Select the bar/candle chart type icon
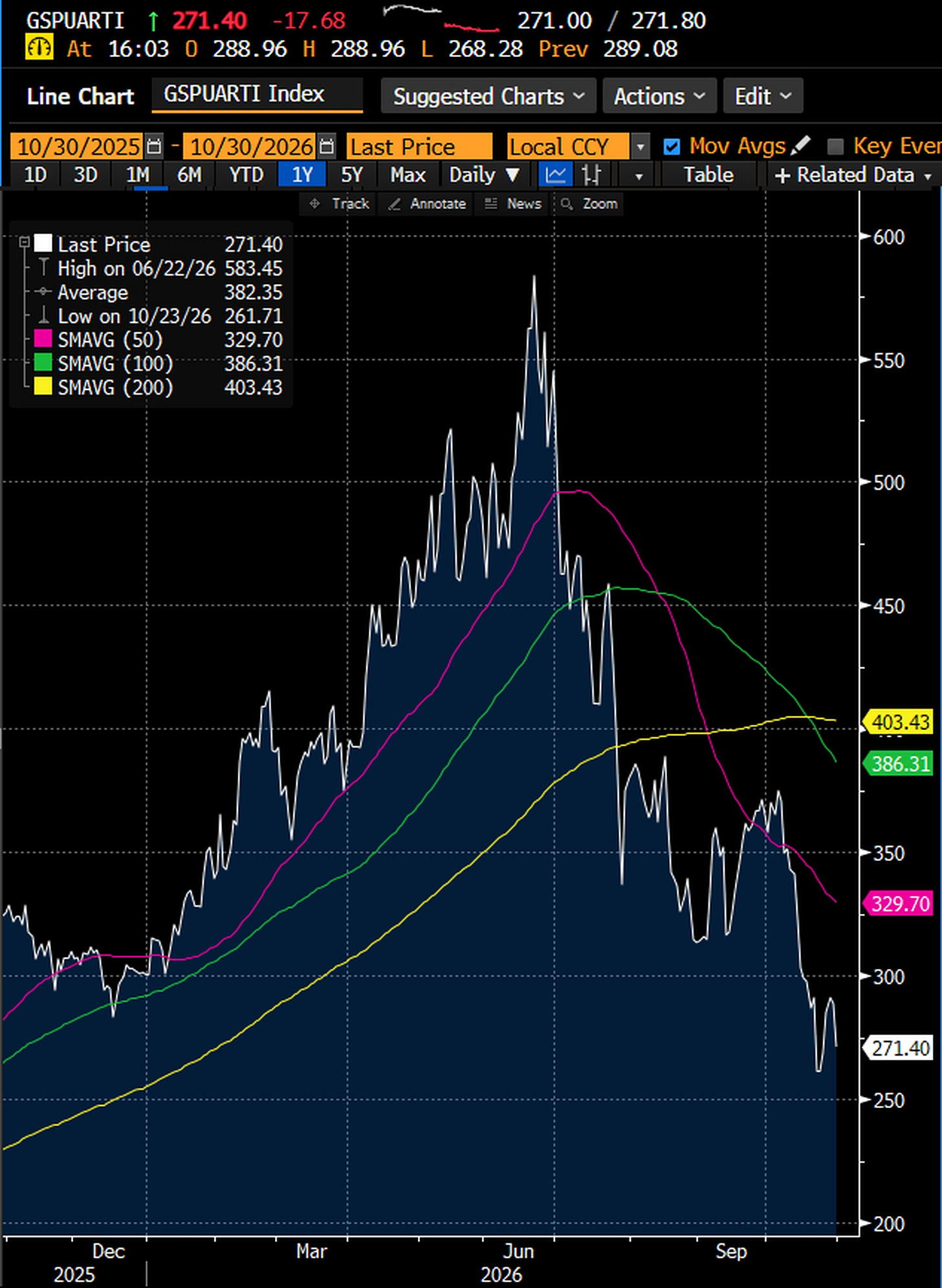Screen dimensions: 942x1288 click(x=591, y=175)
